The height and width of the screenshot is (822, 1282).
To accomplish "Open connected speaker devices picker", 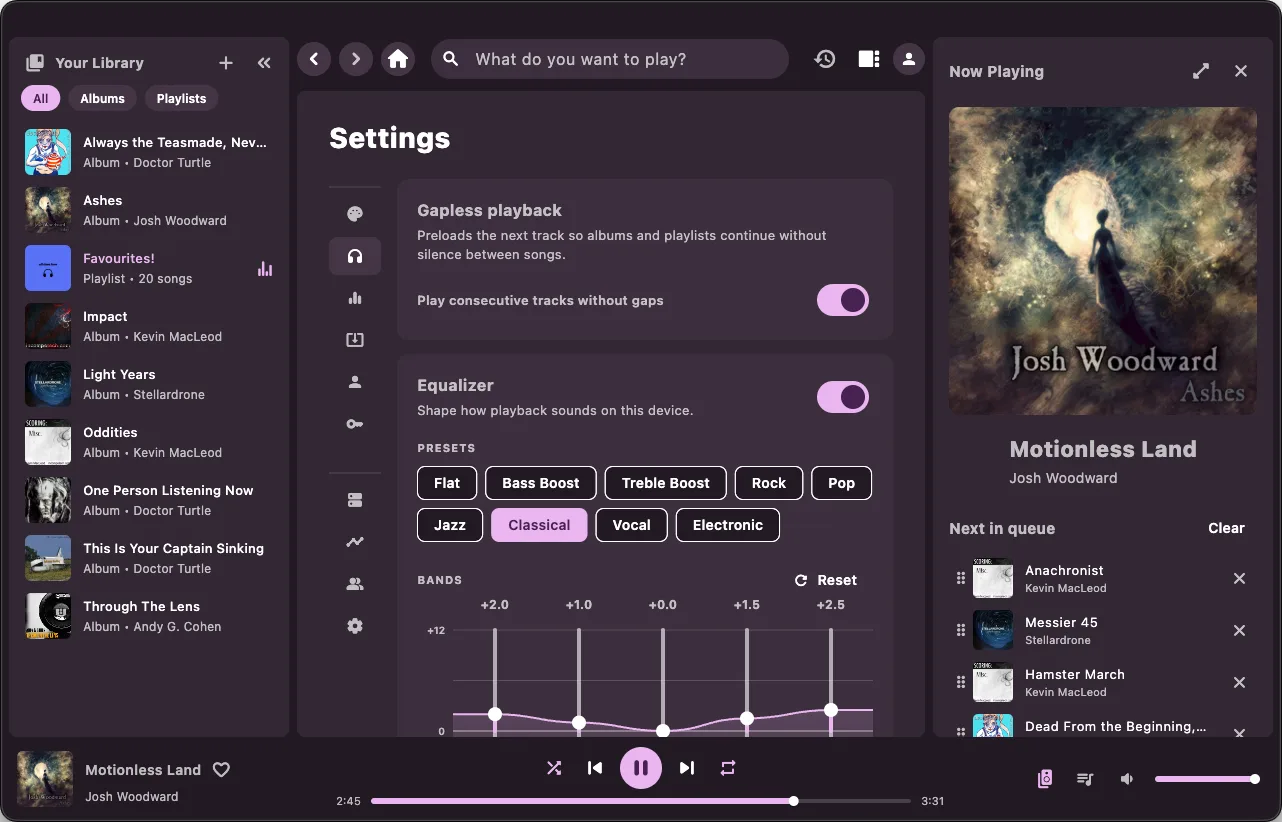I will click(x=1045, y=779).
